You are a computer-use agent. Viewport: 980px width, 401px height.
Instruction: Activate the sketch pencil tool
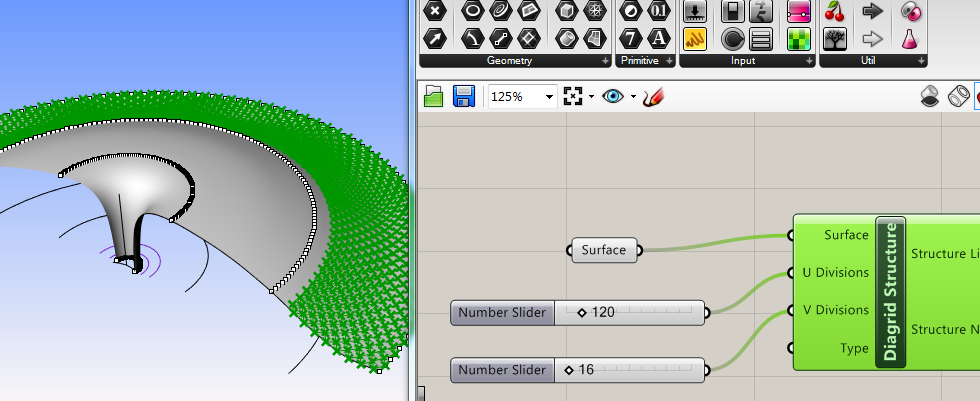coord(653,96)
